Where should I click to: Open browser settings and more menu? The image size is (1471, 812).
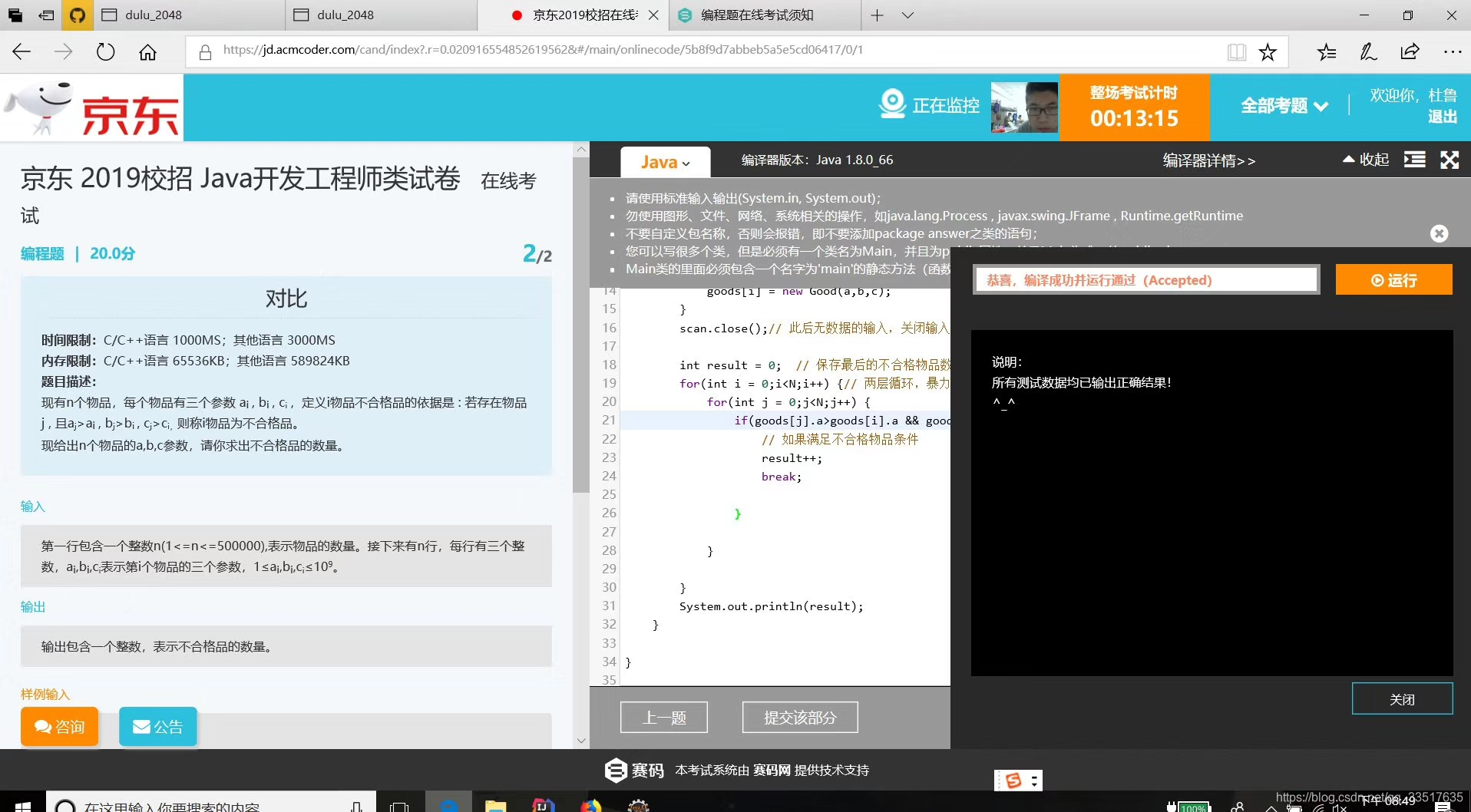pyautogui.click(x=1452, y=51)
